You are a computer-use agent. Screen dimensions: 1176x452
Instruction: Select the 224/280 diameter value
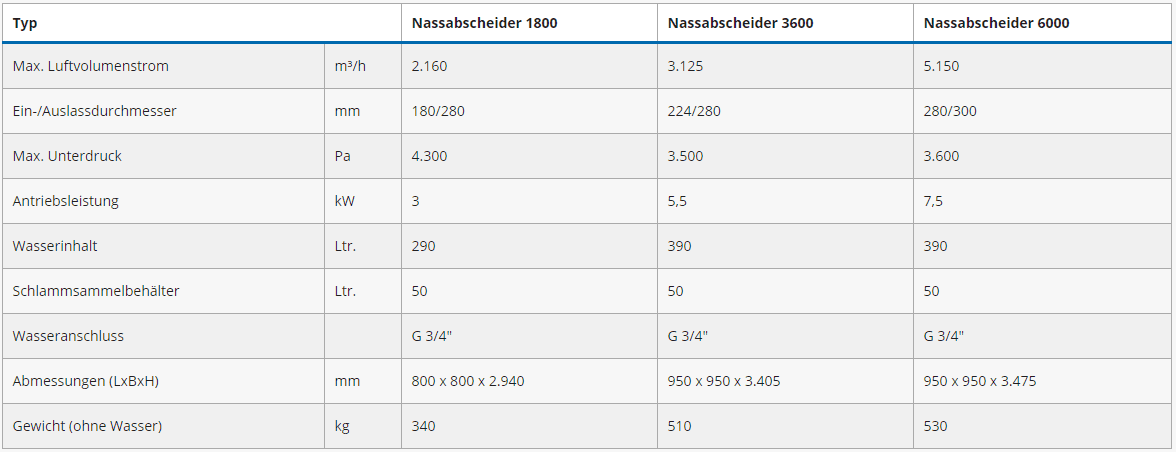(694, 111)
